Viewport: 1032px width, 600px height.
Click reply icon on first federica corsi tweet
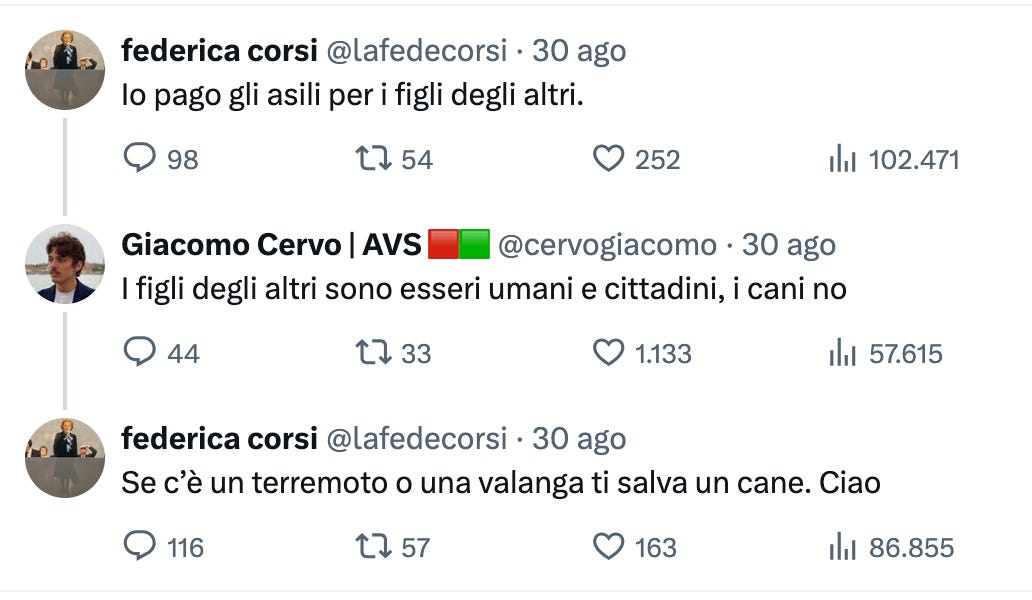[140, 159]
